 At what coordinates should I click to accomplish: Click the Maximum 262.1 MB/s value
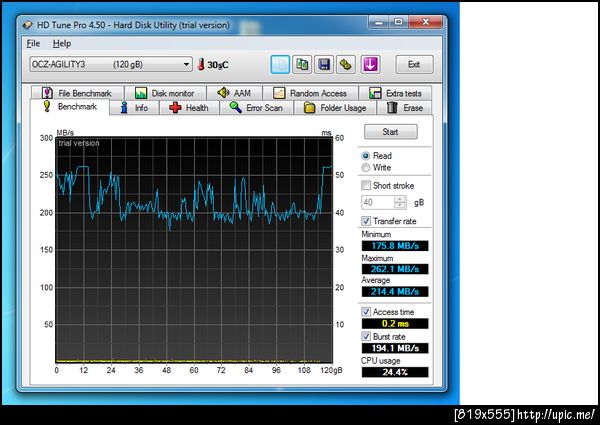[395, 269]
